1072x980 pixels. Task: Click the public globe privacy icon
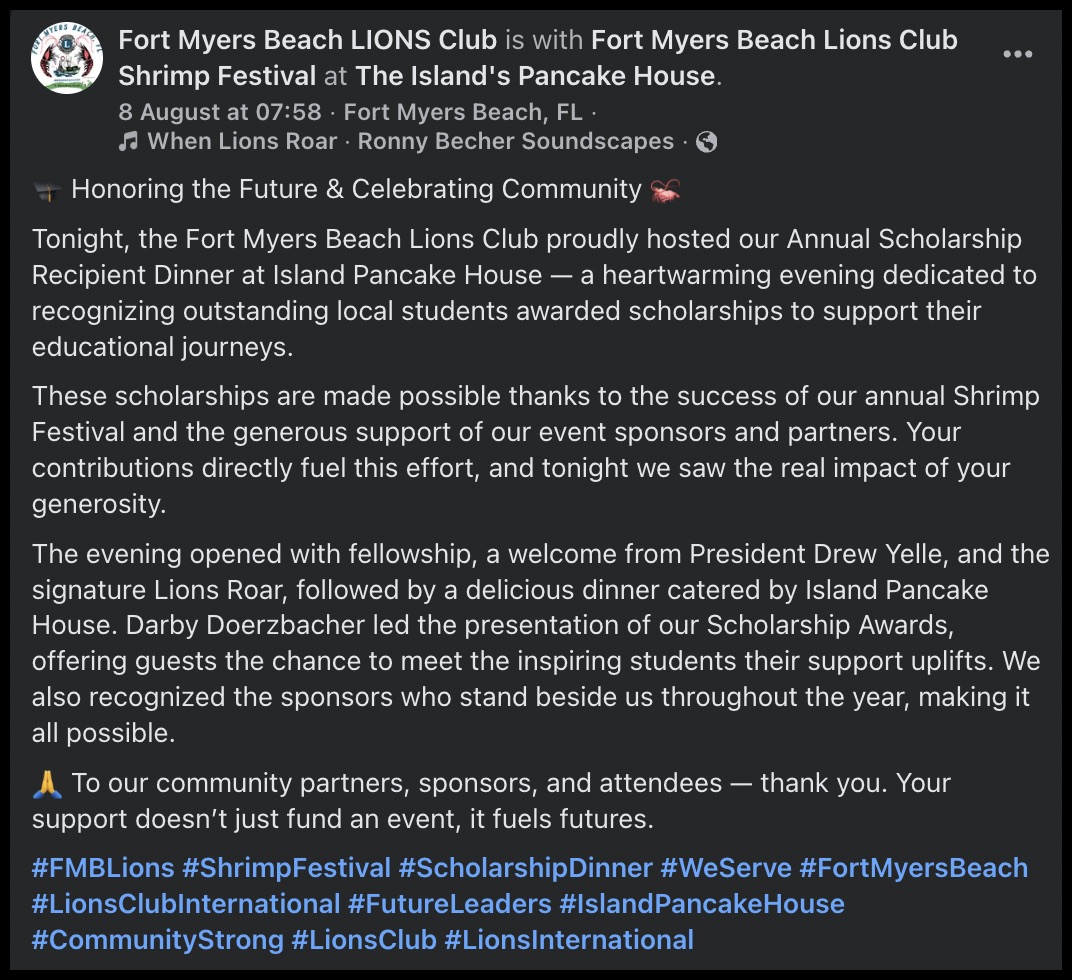[706, 142]
